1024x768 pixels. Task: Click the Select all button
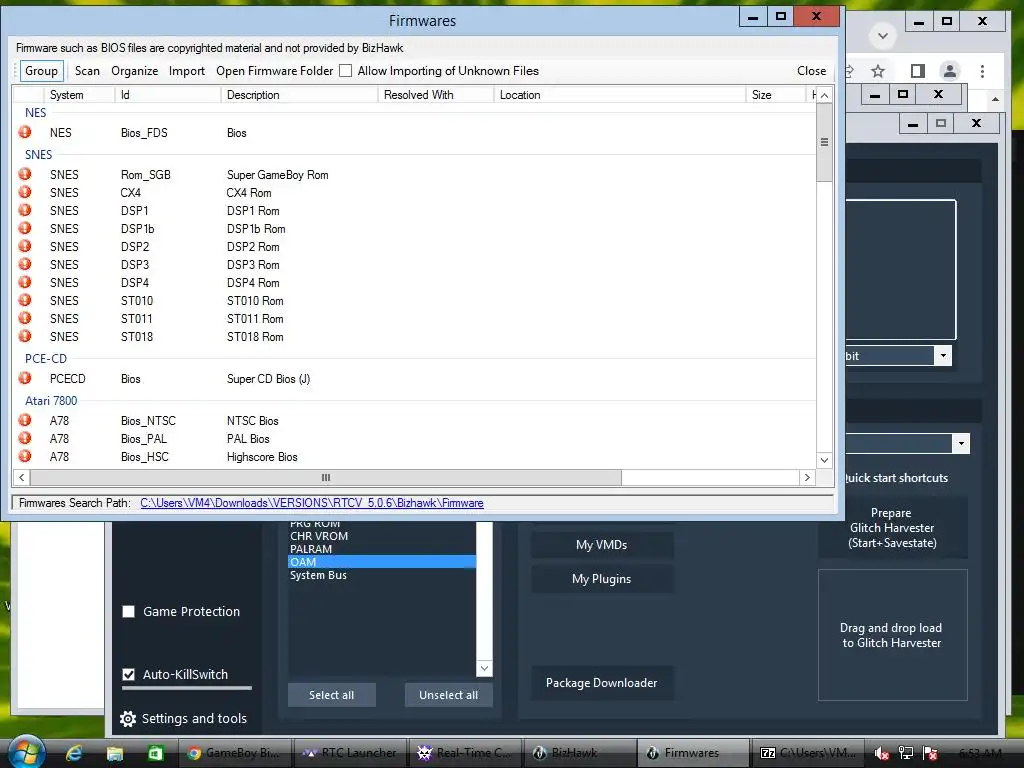[332, 695]
